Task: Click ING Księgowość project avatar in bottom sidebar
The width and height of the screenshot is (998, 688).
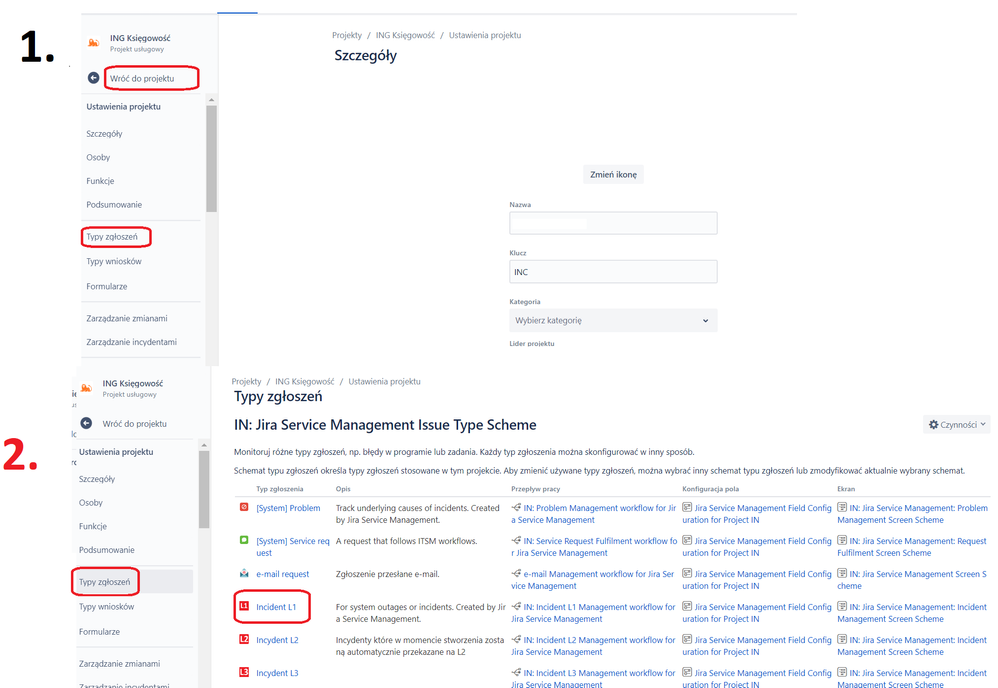Action: (87, 388)
